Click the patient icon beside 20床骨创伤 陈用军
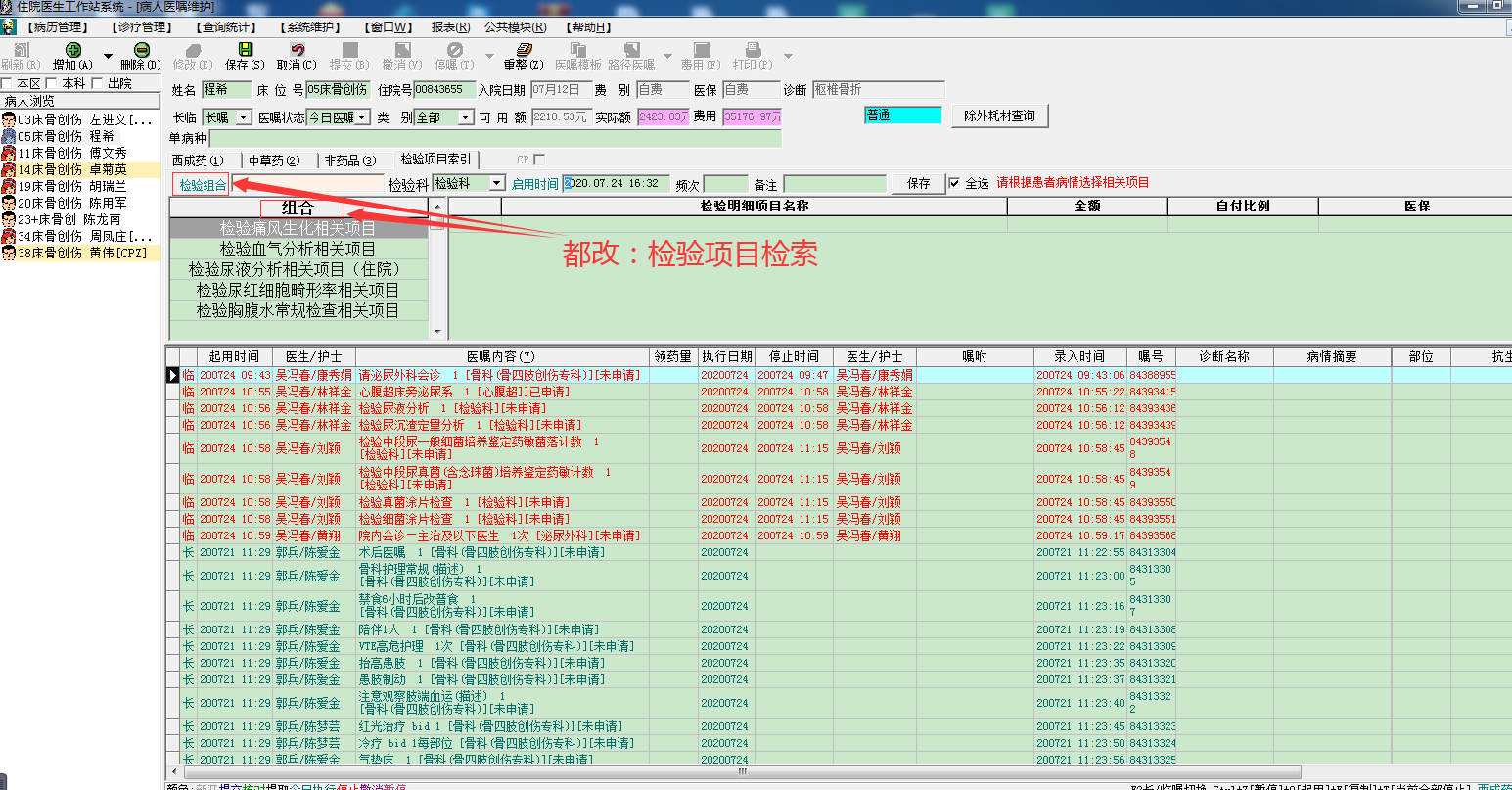The image size is (1512, 790). (x=9, y=203)
